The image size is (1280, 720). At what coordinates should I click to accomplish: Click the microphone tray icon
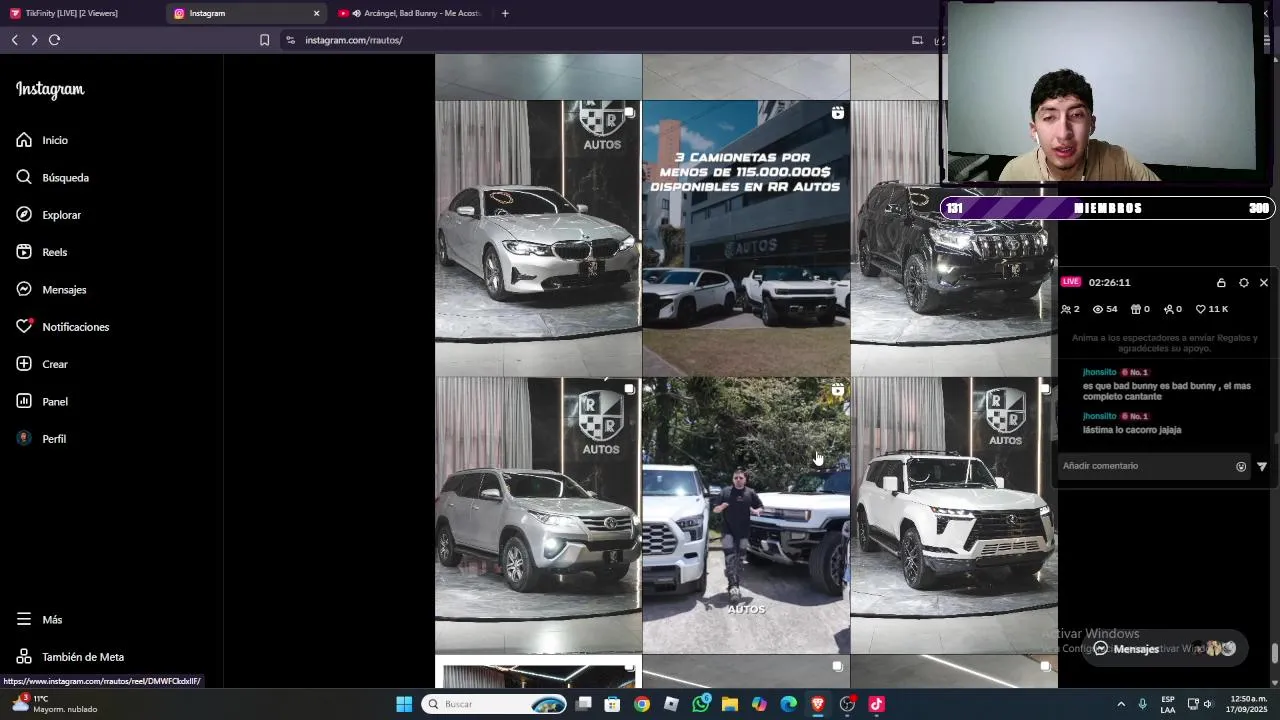1143,704
